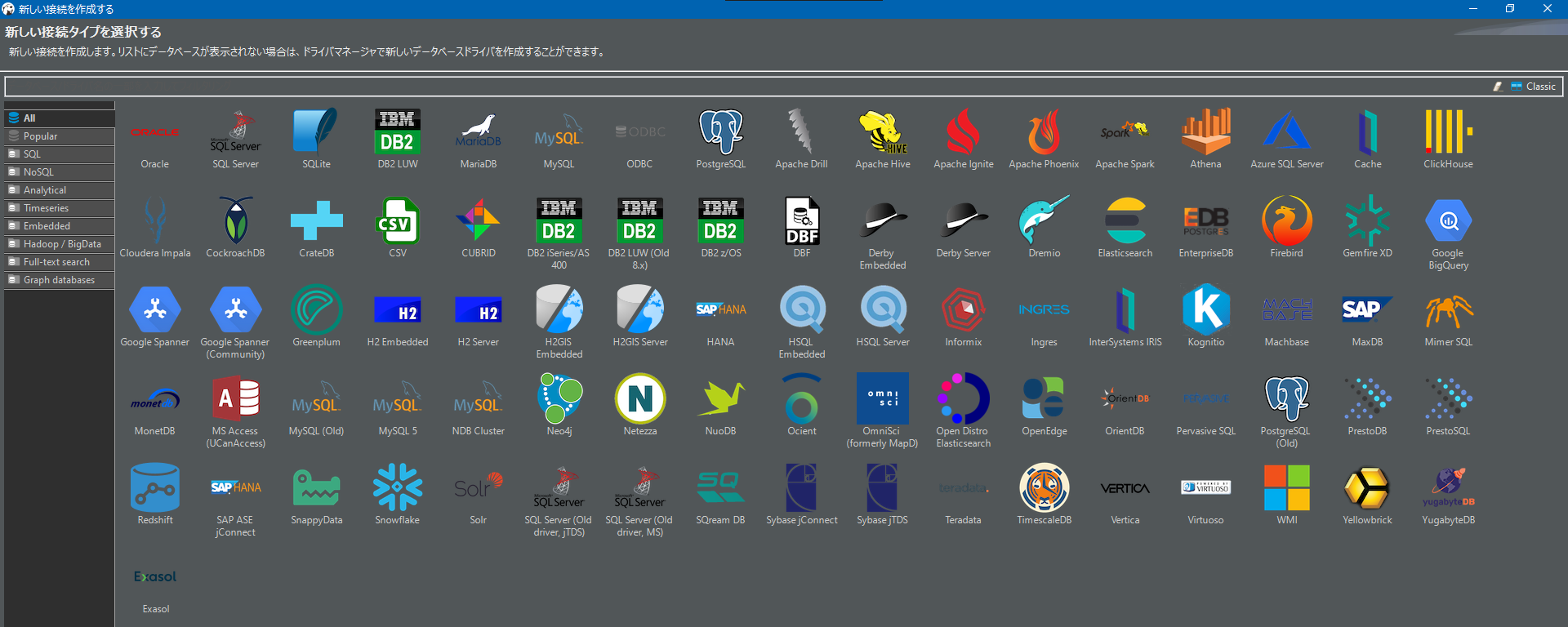Choose the Snowflake connection icon

click(x=397, y=488)
